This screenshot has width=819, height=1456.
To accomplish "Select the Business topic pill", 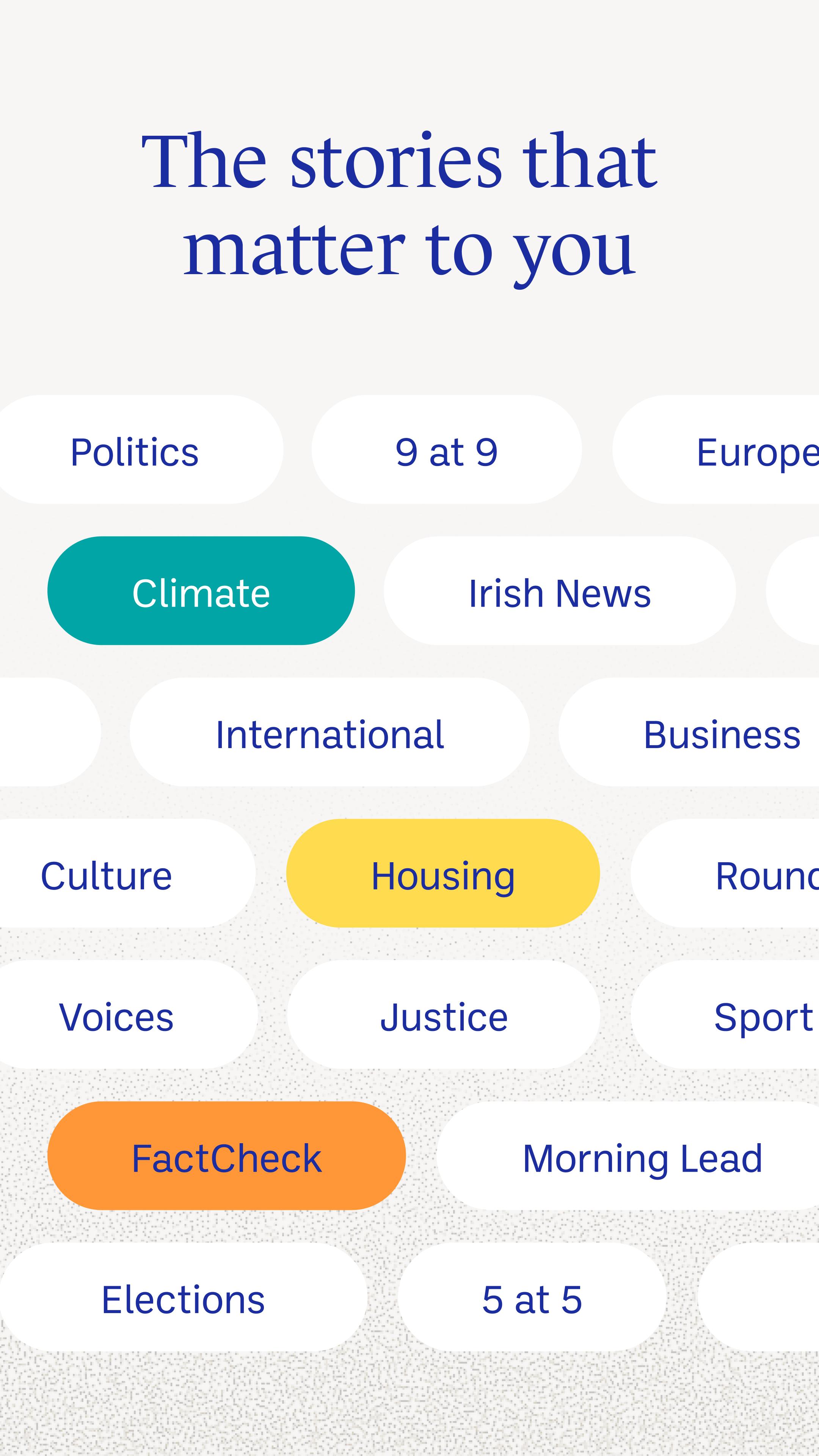I will point(689,732).
